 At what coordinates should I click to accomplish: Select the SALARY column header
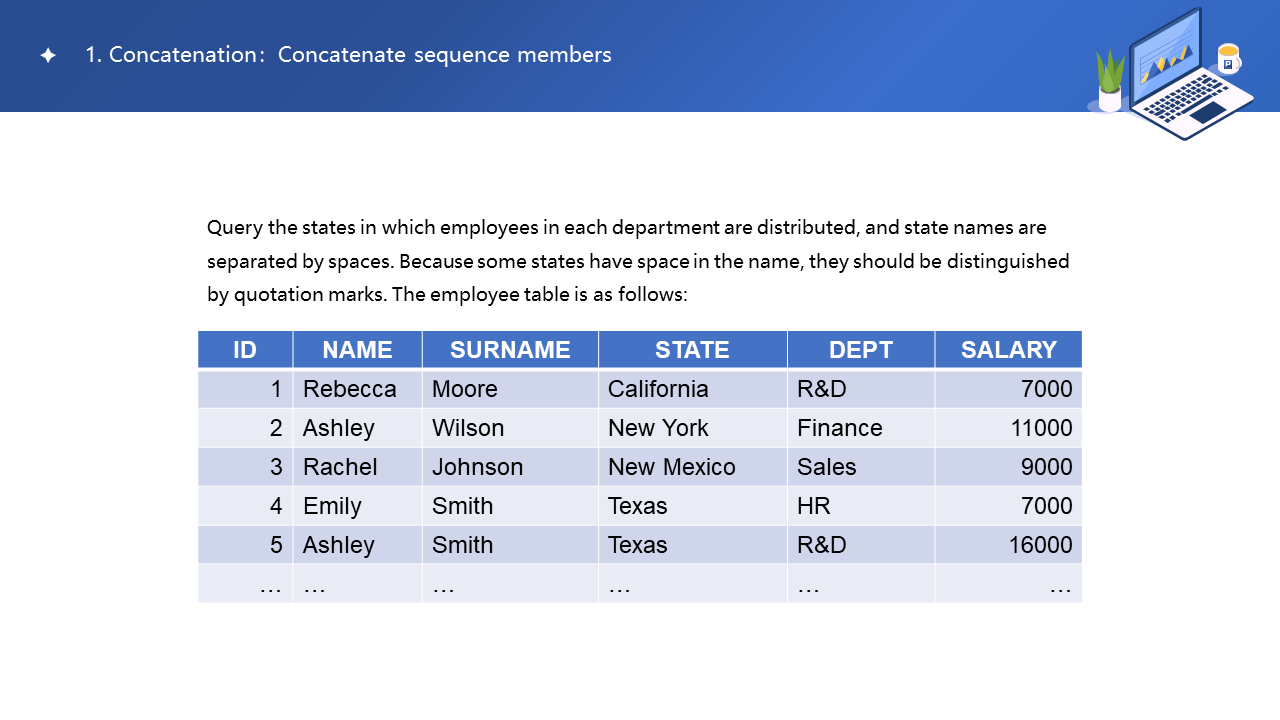[1008, 350]
